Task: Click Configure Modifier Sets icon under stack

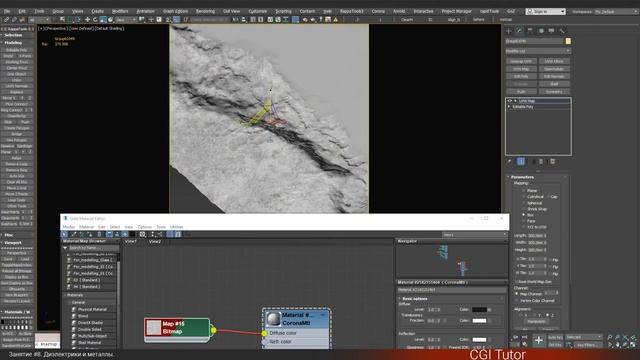Action: click(x=552, y=162)
